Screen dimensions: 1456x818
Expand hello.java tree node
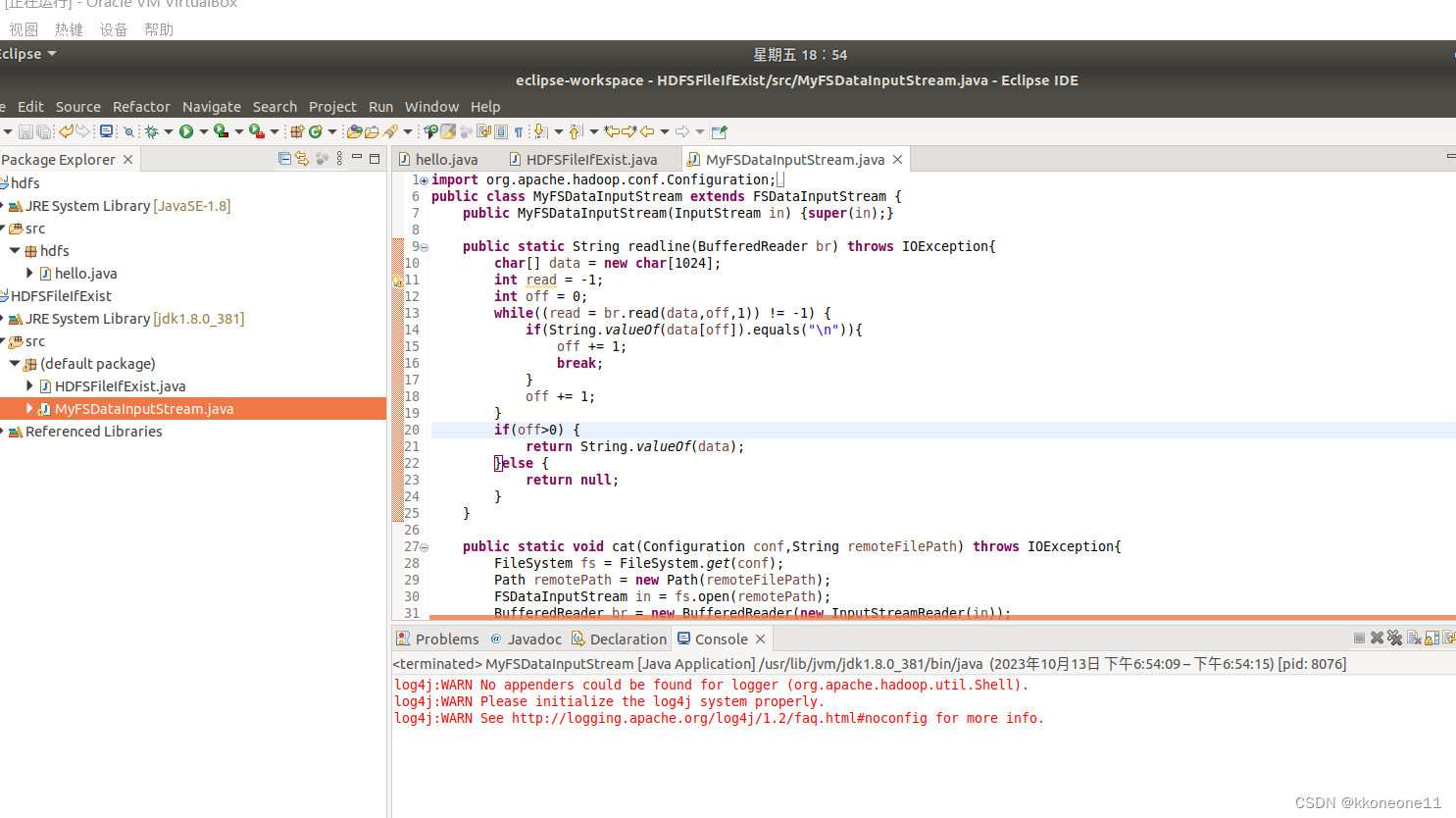coord(29,274)
